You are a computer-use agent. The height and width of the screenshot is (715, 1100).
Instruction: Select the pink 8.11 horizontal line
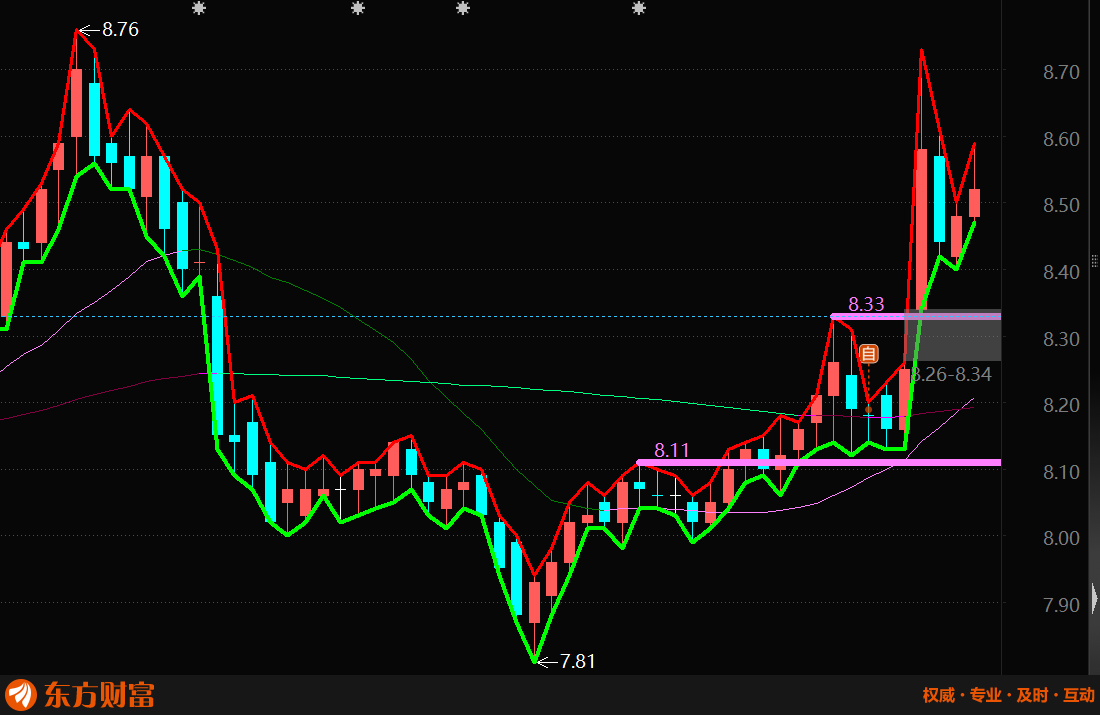click(819, 462)
